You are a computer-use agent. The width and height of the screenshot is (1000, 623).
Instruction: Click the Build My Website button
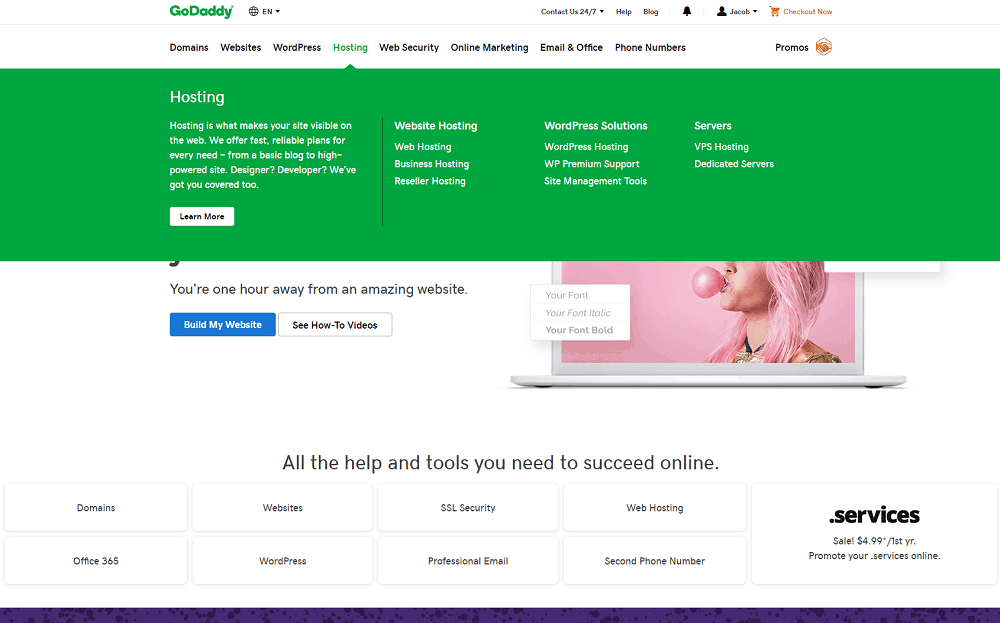pyautogui.click(x=223, y=325)
